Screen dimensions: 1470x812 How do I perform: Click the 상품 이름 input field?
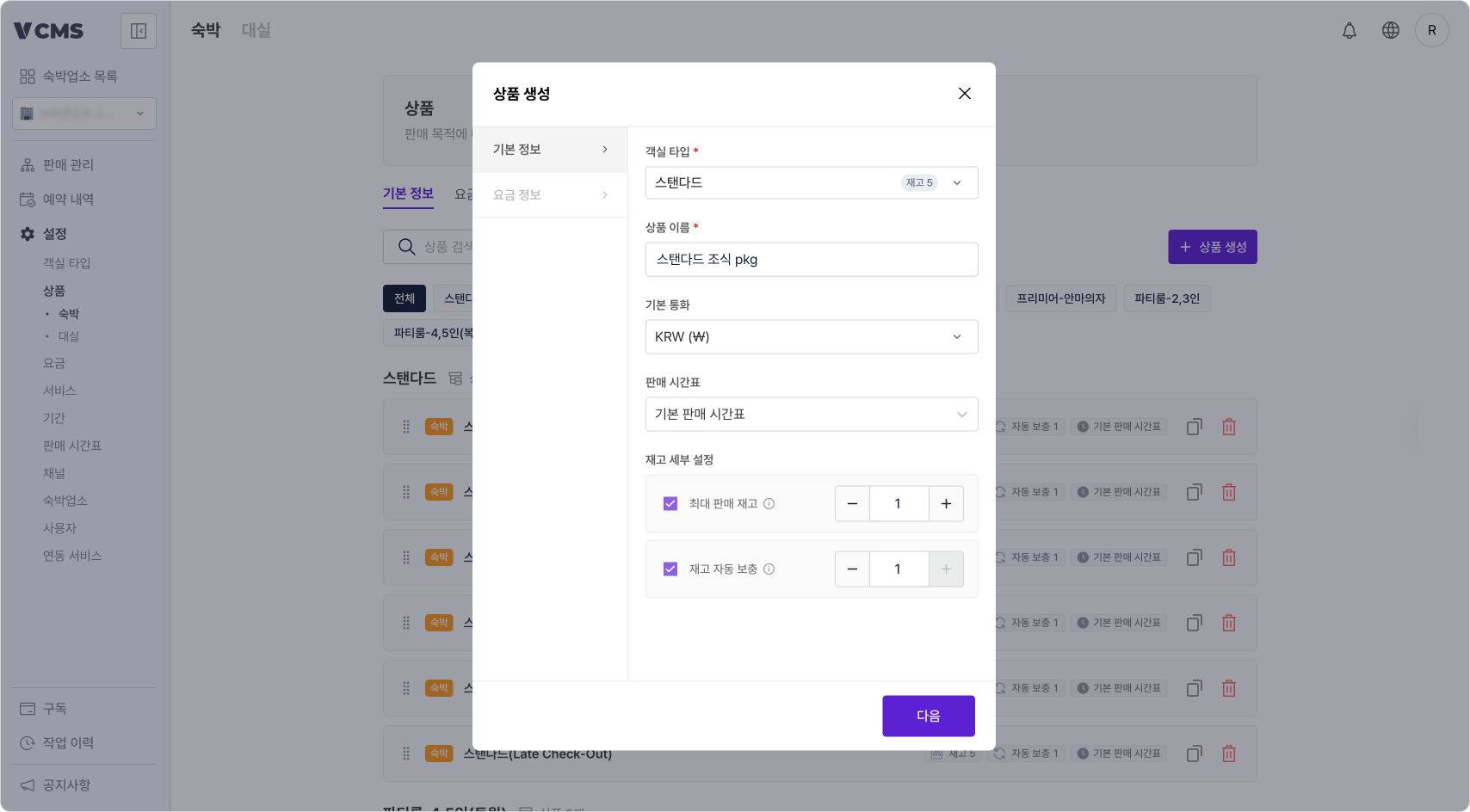812,259
